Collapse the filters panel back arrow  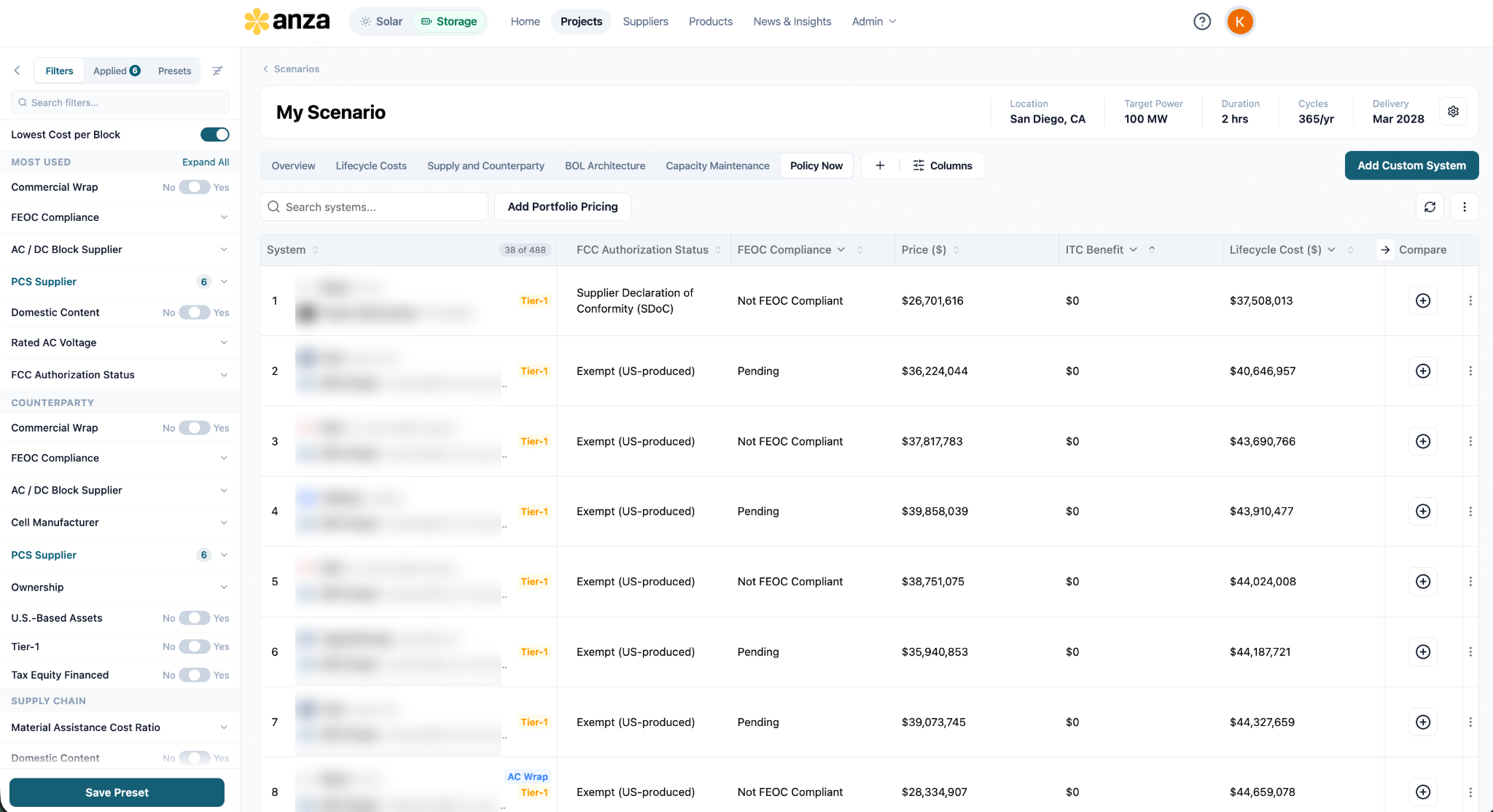click(17, 71)
